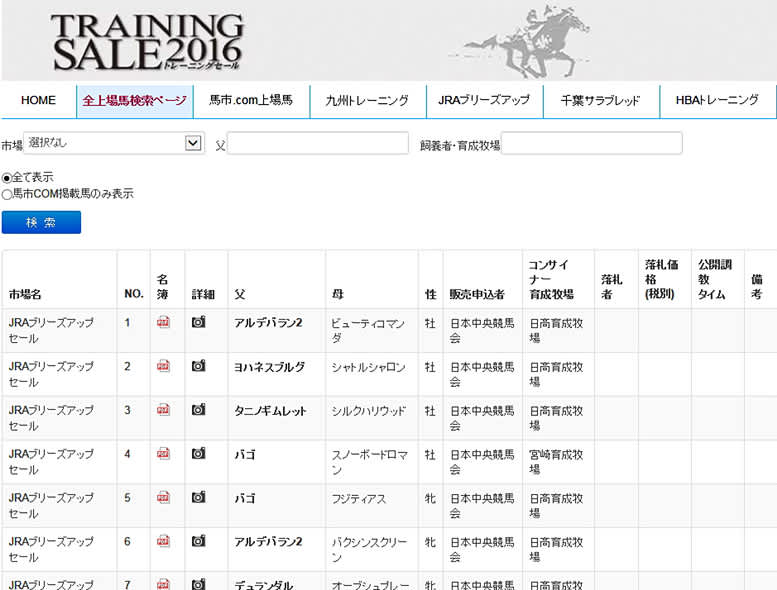Viewport: 777px width, 590px height.
Task: Click sire link ヨハネスブルグ
Action: pyautogui.click(x=270, y=367)
